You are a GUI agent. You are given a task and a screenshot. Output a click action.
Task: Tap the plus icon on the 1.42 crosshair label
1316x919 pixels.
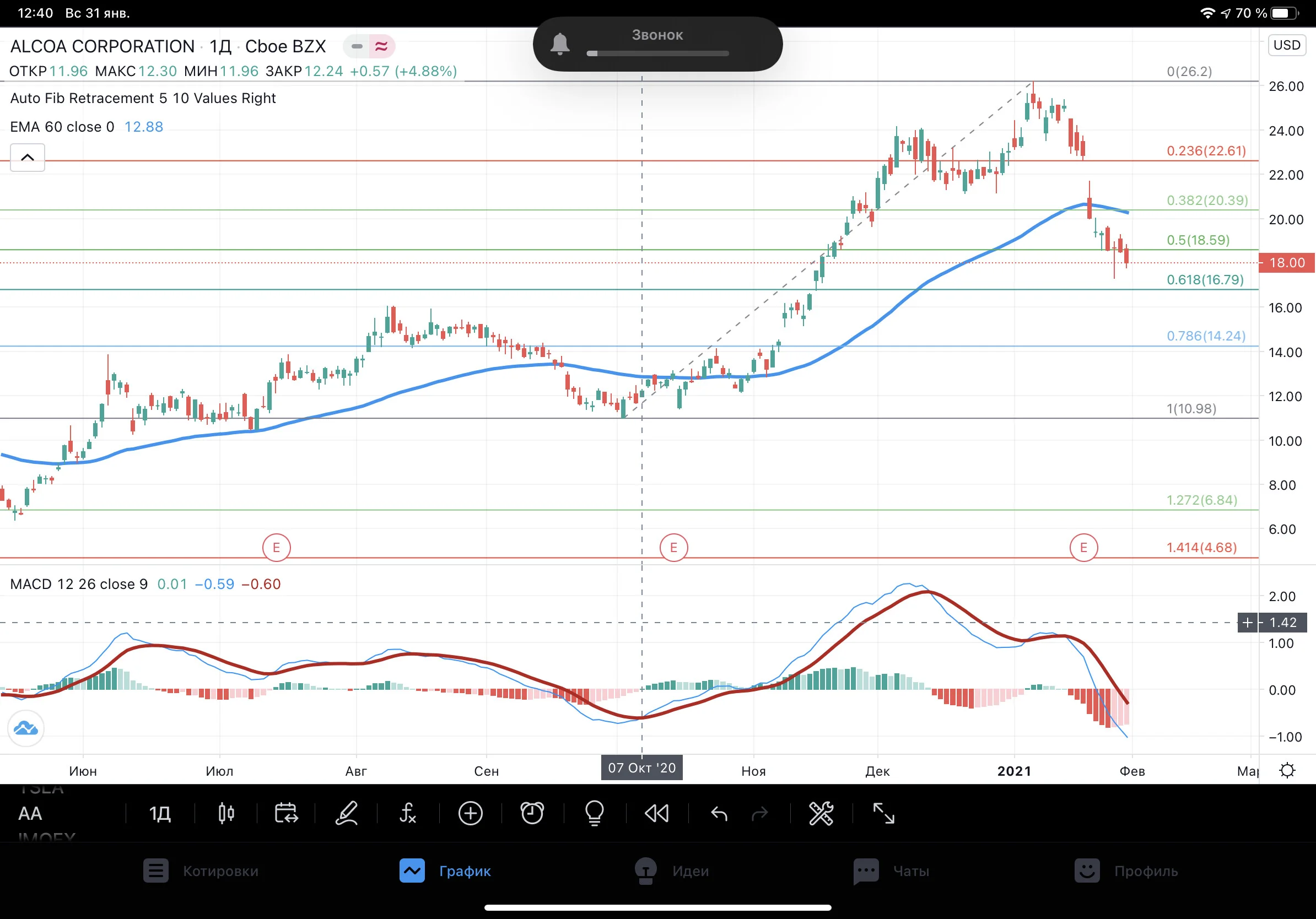(x=1247, y=622)
